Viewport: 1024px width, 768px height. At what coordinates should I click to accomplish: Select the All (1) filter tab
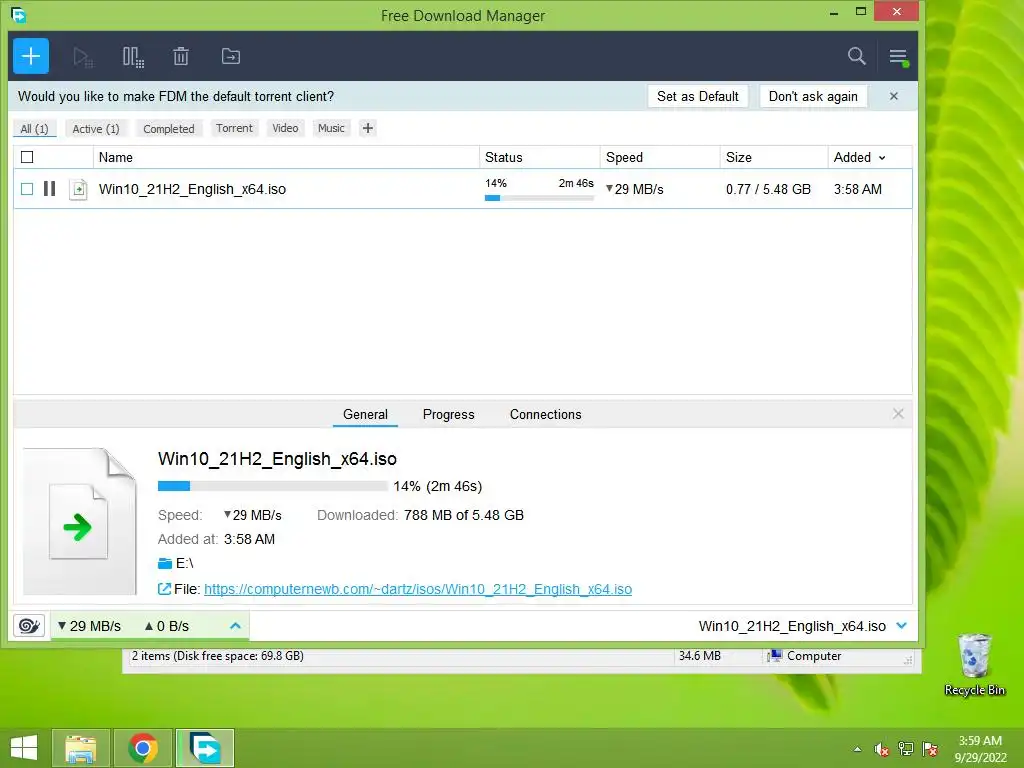pyautogui.click(x=35, y=129)
